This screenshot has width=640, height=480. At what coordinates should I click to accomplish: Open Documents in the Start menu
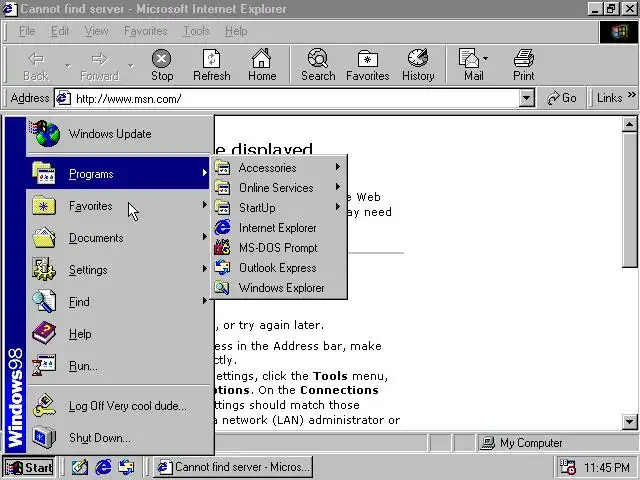coord(118,238)
